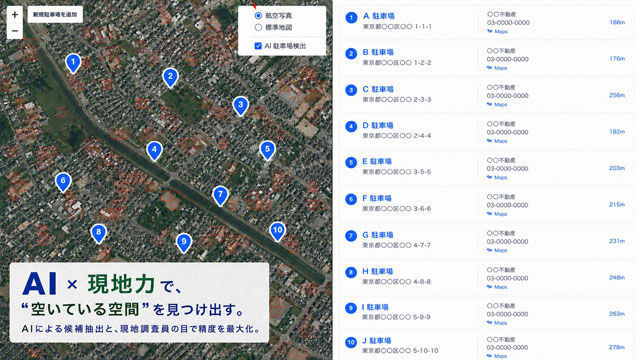Open Maps link for B 駐車場
This screenshot has height=360, width=640.
click(497, 68)
